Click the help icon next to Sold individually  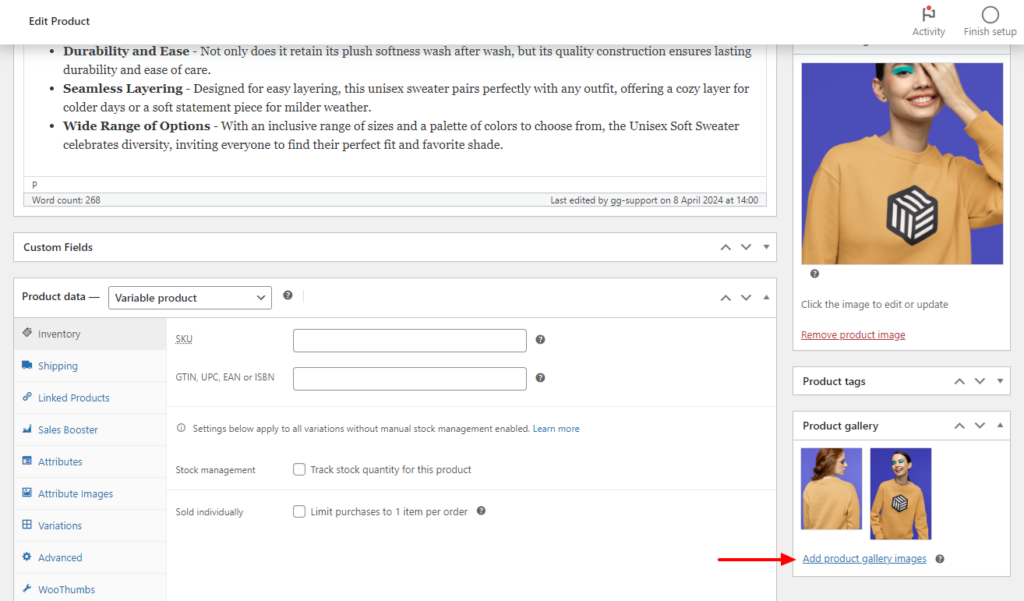click(x=480, y=511)
